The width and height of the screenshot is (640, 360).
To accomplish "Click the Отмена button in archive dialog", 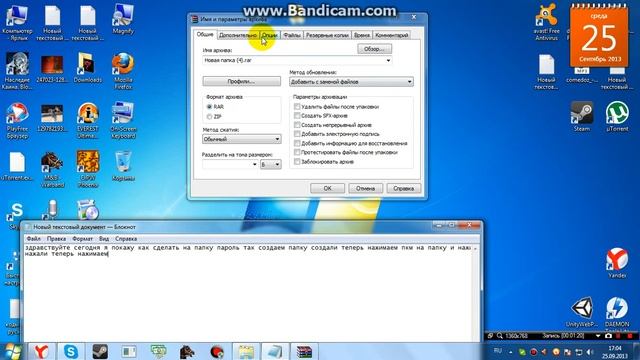I will pos(365,189).
